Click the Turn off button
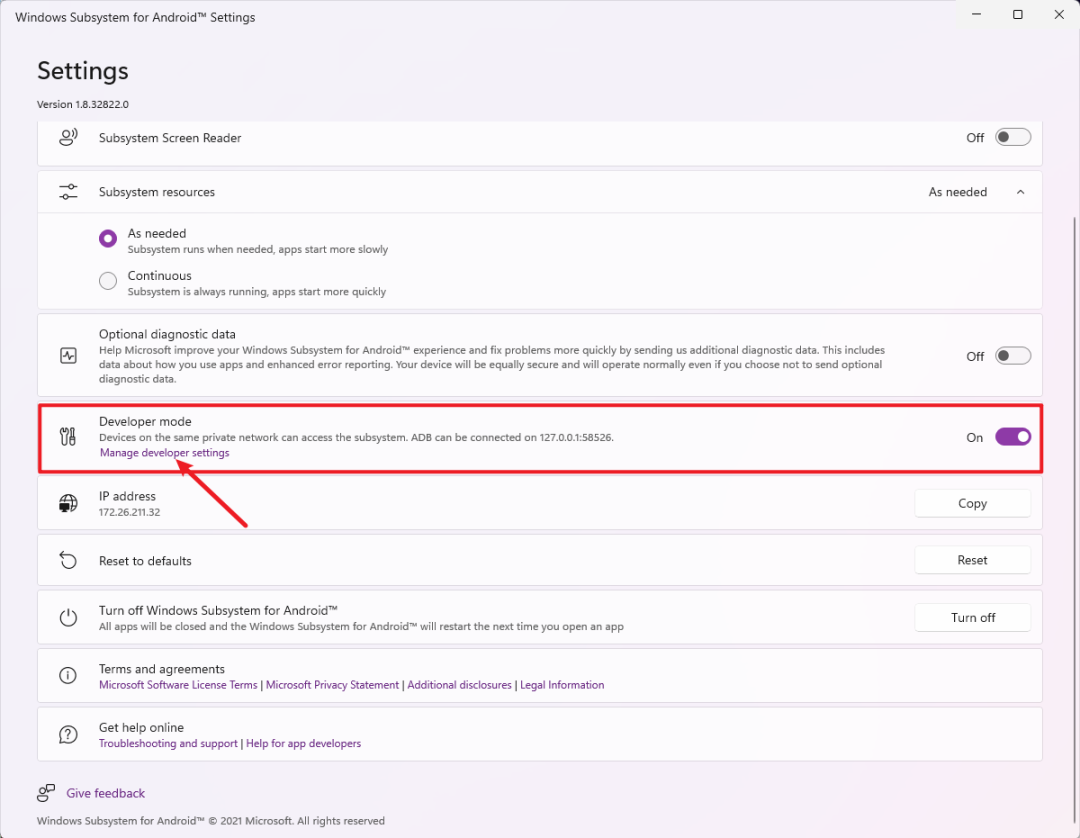Screen dimensions: 1080x838 click(972, 618)
